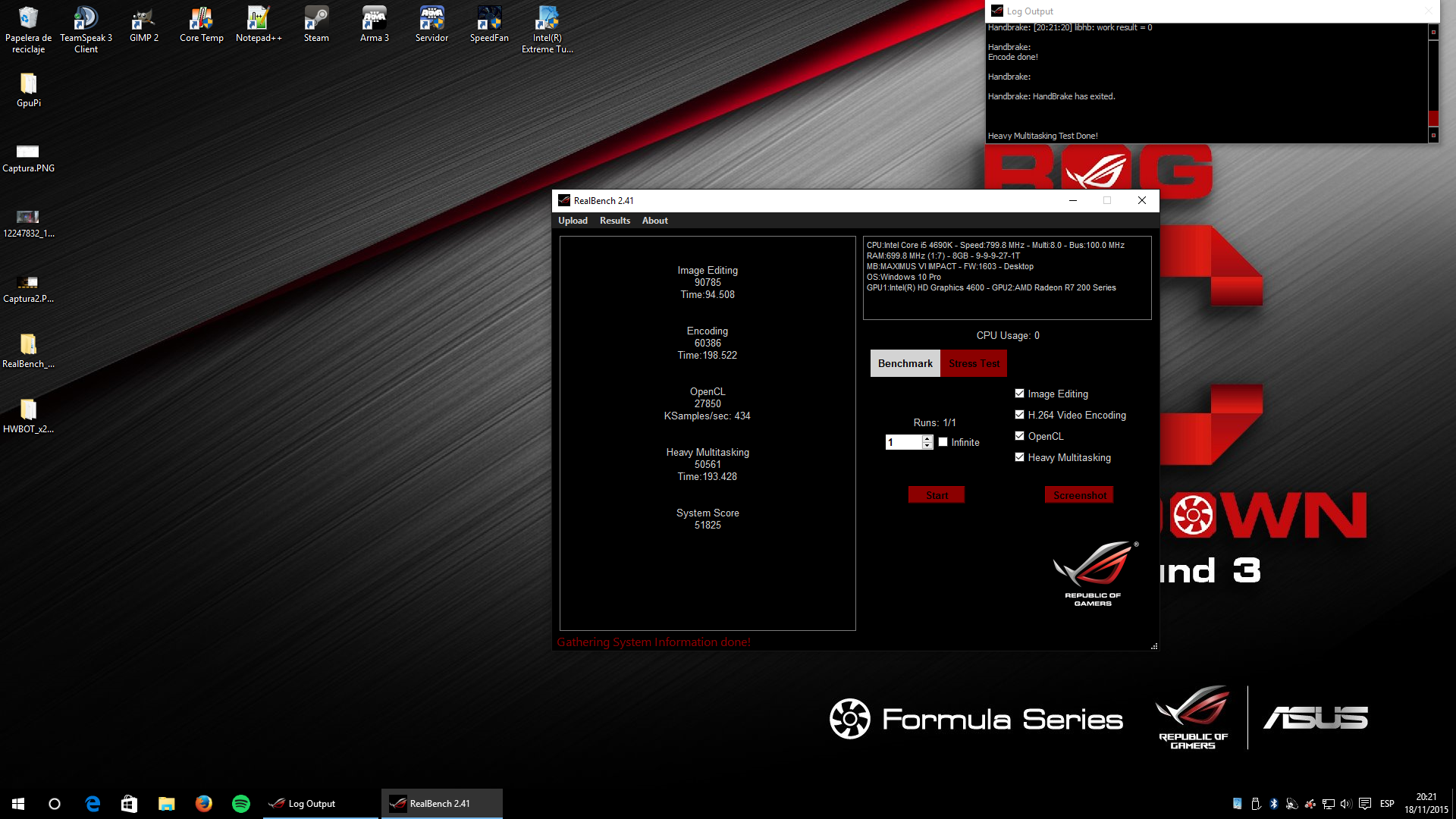Open TeamSpeak 3 Client desktop shortcut
1456x819 pixels.
(86, 30)
